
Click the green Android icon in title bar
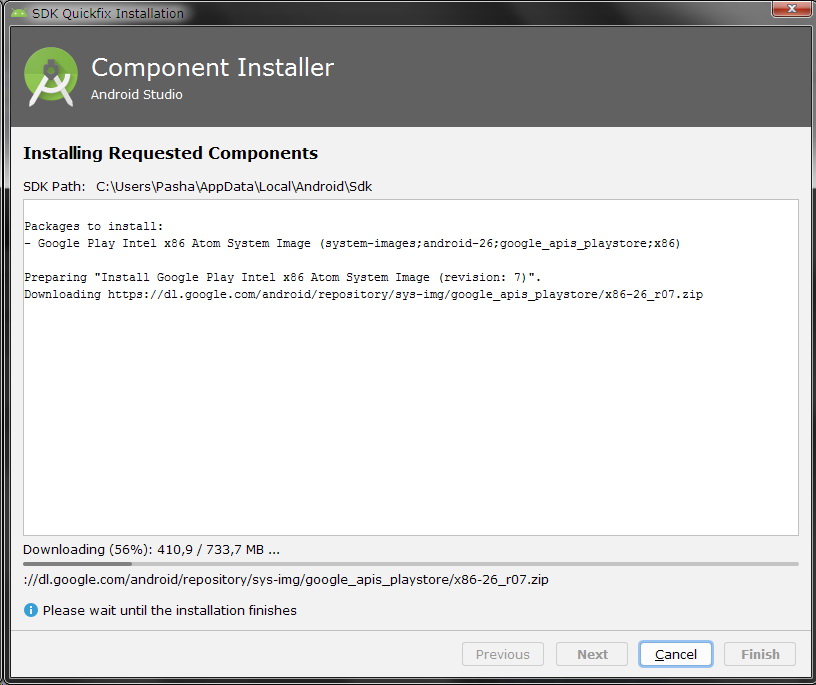pyautogui.click(x=19, y=13)
